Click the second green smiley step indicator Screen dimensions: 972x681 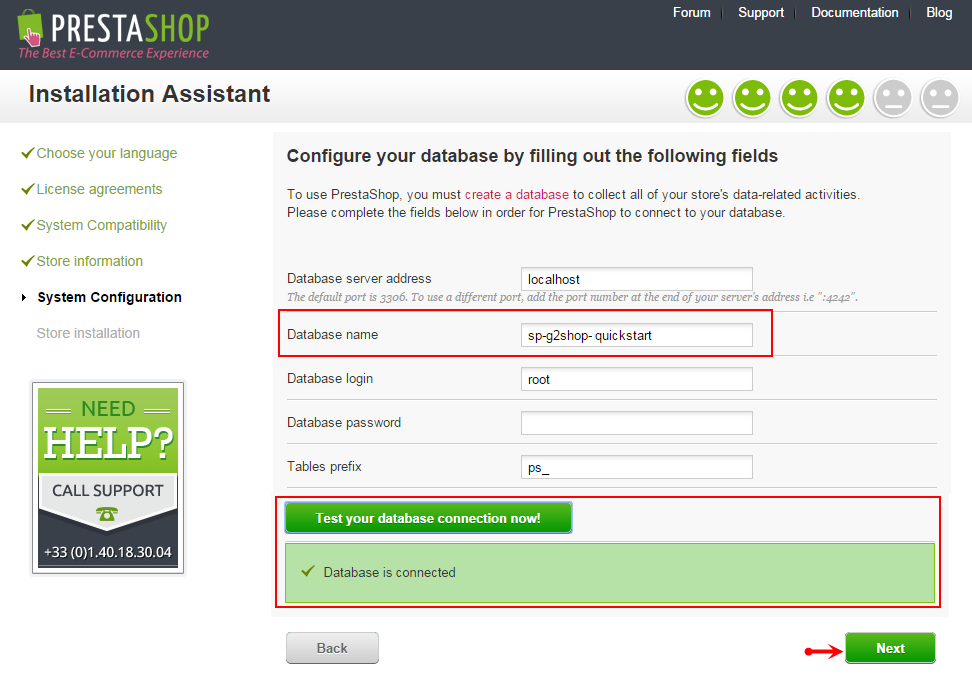(752, 98)
